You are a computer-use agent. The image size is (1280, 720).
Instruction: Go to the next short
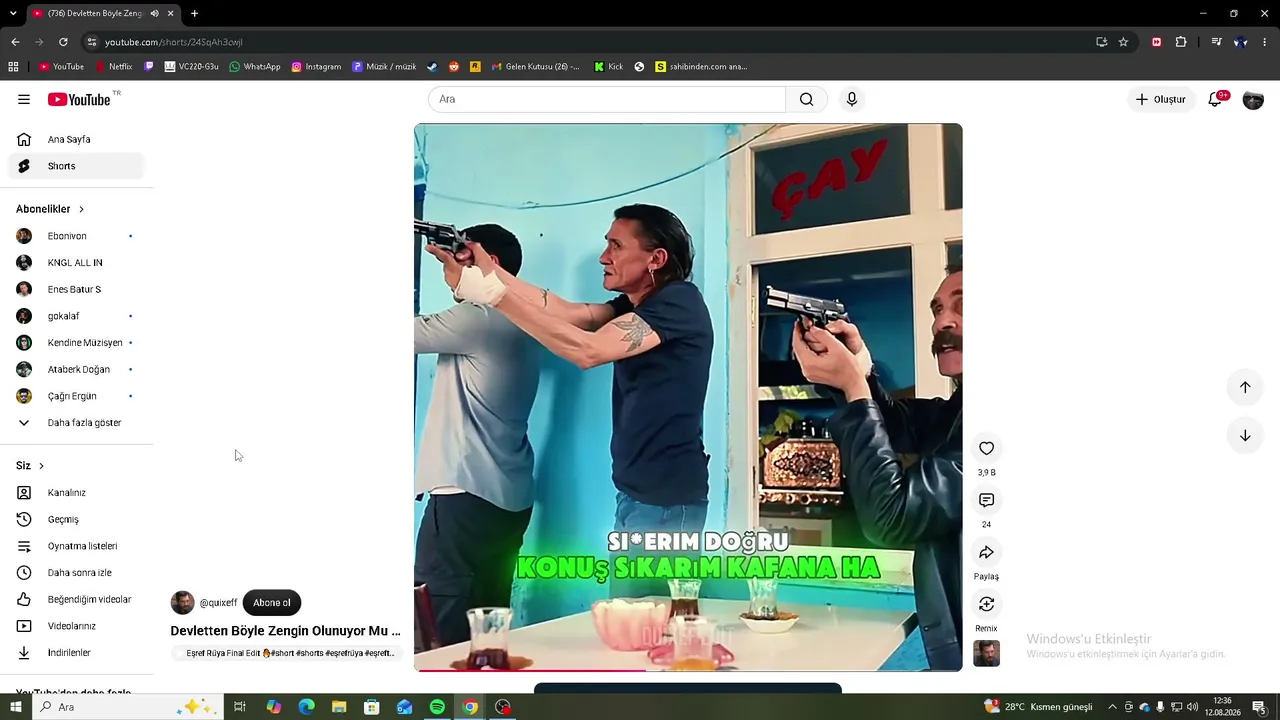tap(1245, 435)
